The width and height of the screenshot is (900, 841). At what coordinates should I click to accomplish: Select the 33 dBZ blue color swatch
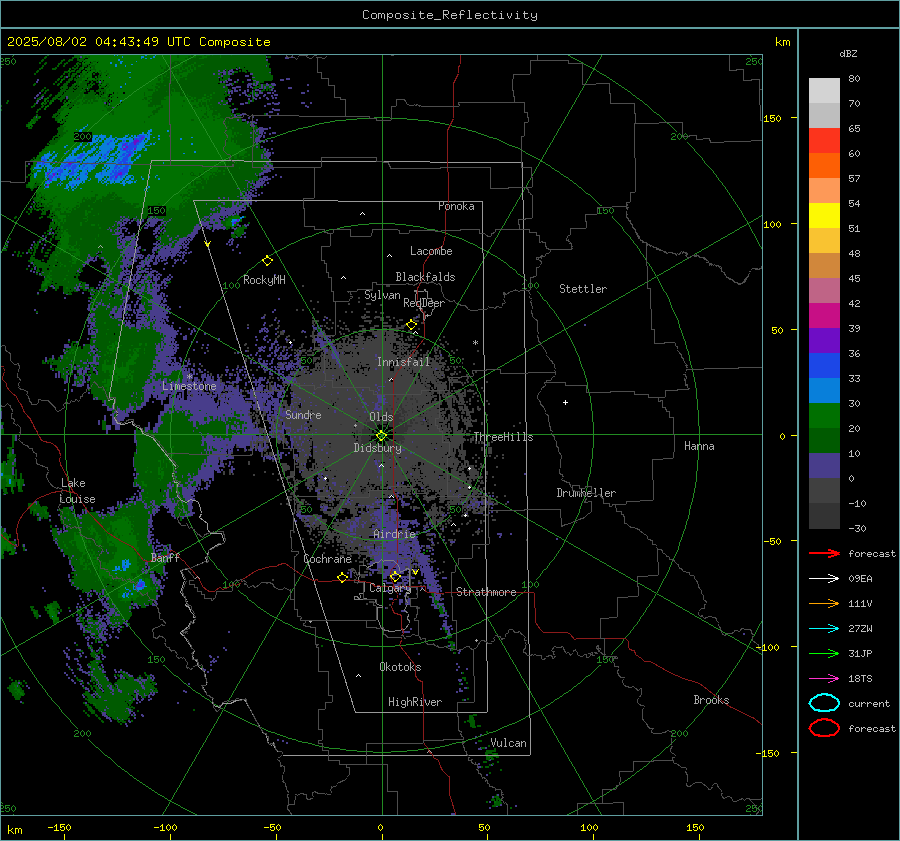pos(824,390)
